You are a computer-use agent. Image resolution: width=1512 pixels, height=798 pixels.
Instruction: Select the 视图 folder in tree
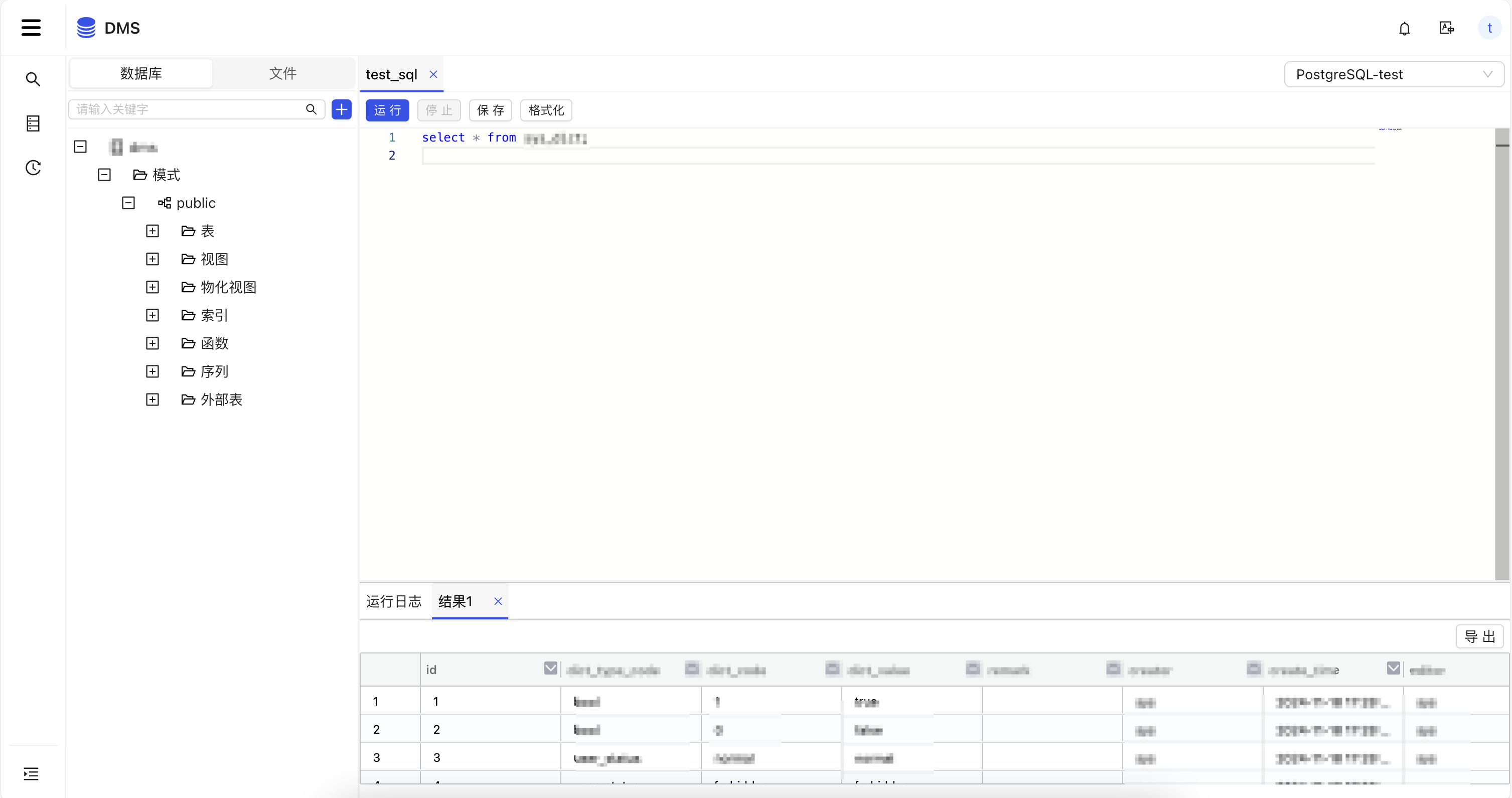tap(205, 259)
